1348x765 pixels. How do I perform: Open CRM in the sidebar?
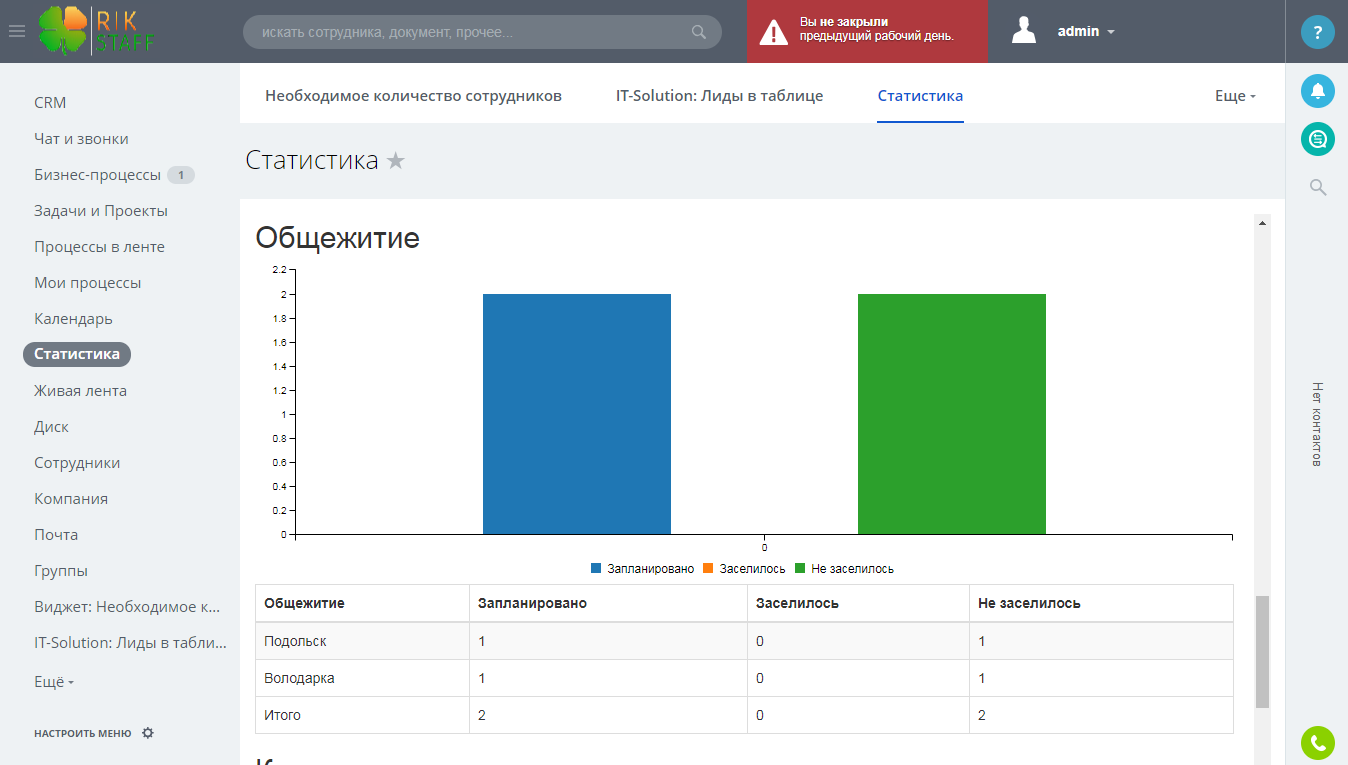coord(50,103)
